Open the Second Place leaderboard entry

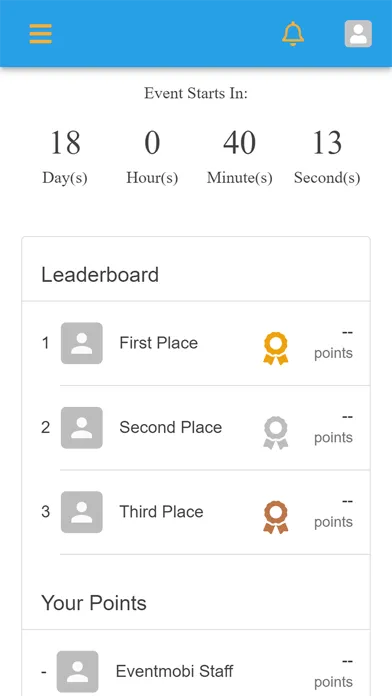(196, 427)
